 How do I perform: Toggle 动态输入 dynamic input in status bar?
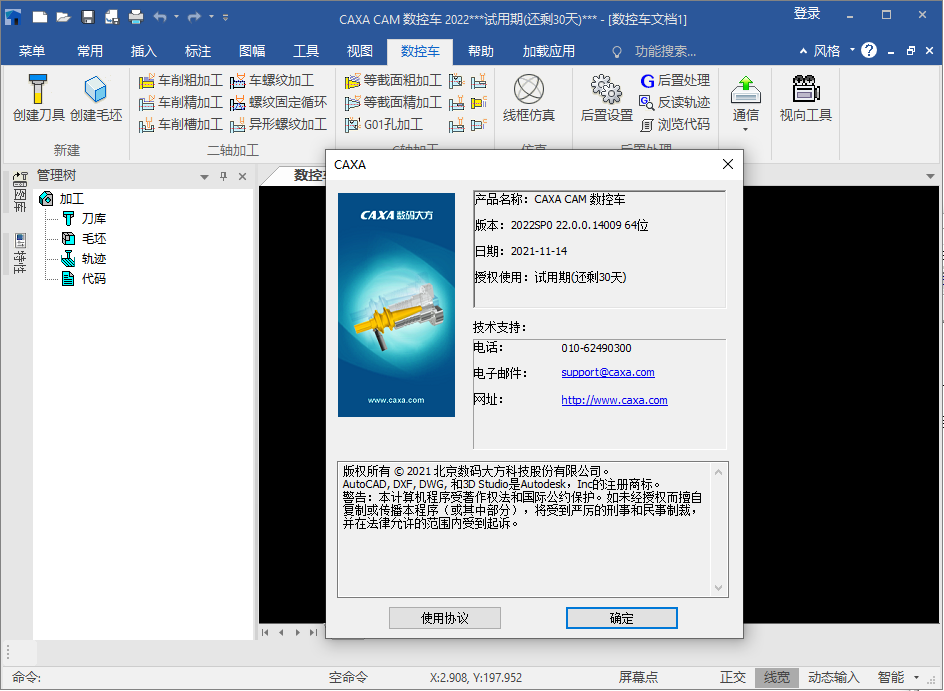point(833,678)
